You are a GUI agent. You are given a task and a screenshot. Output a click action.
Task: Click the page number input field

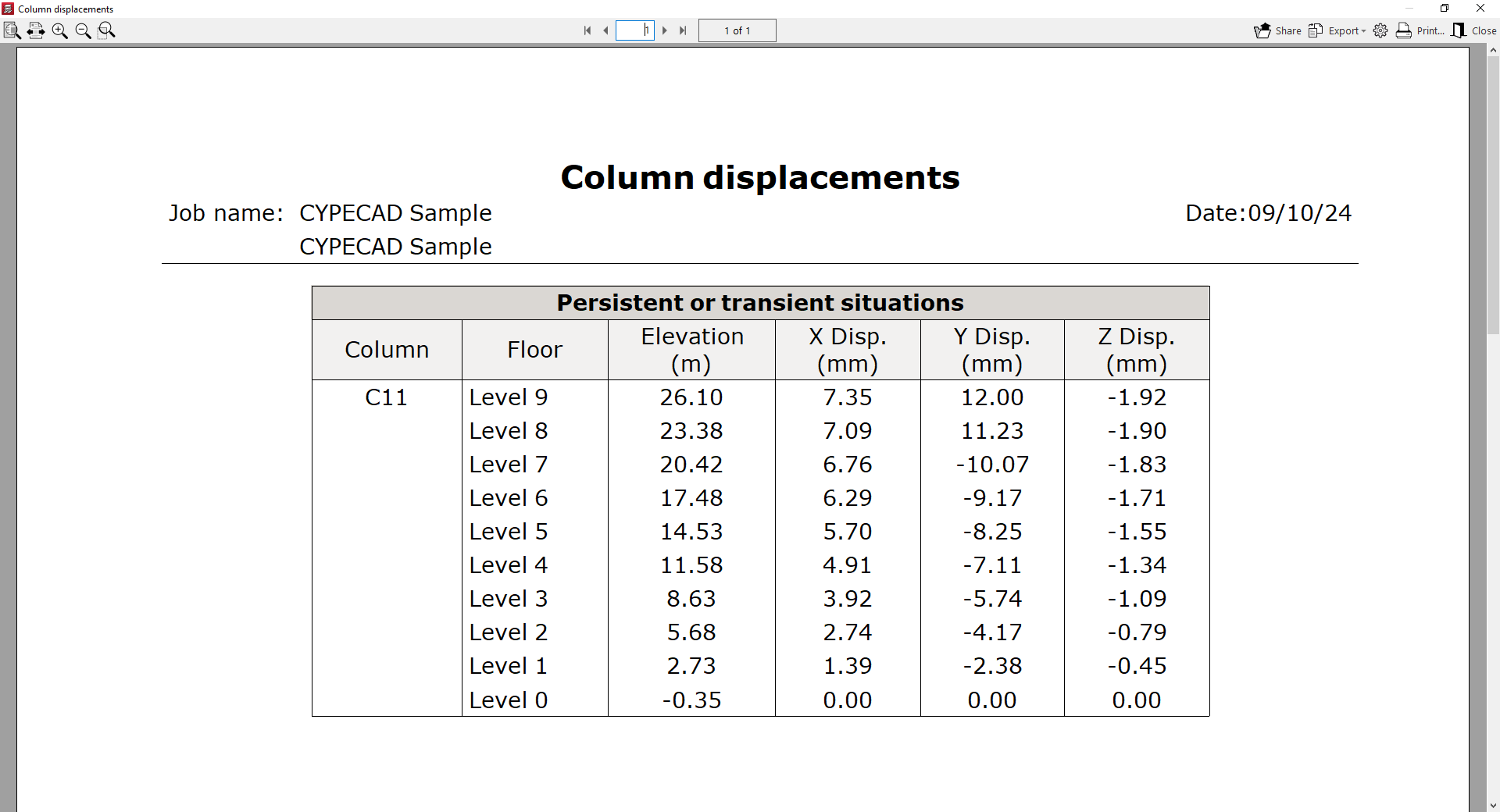click(x=635, y=30)
